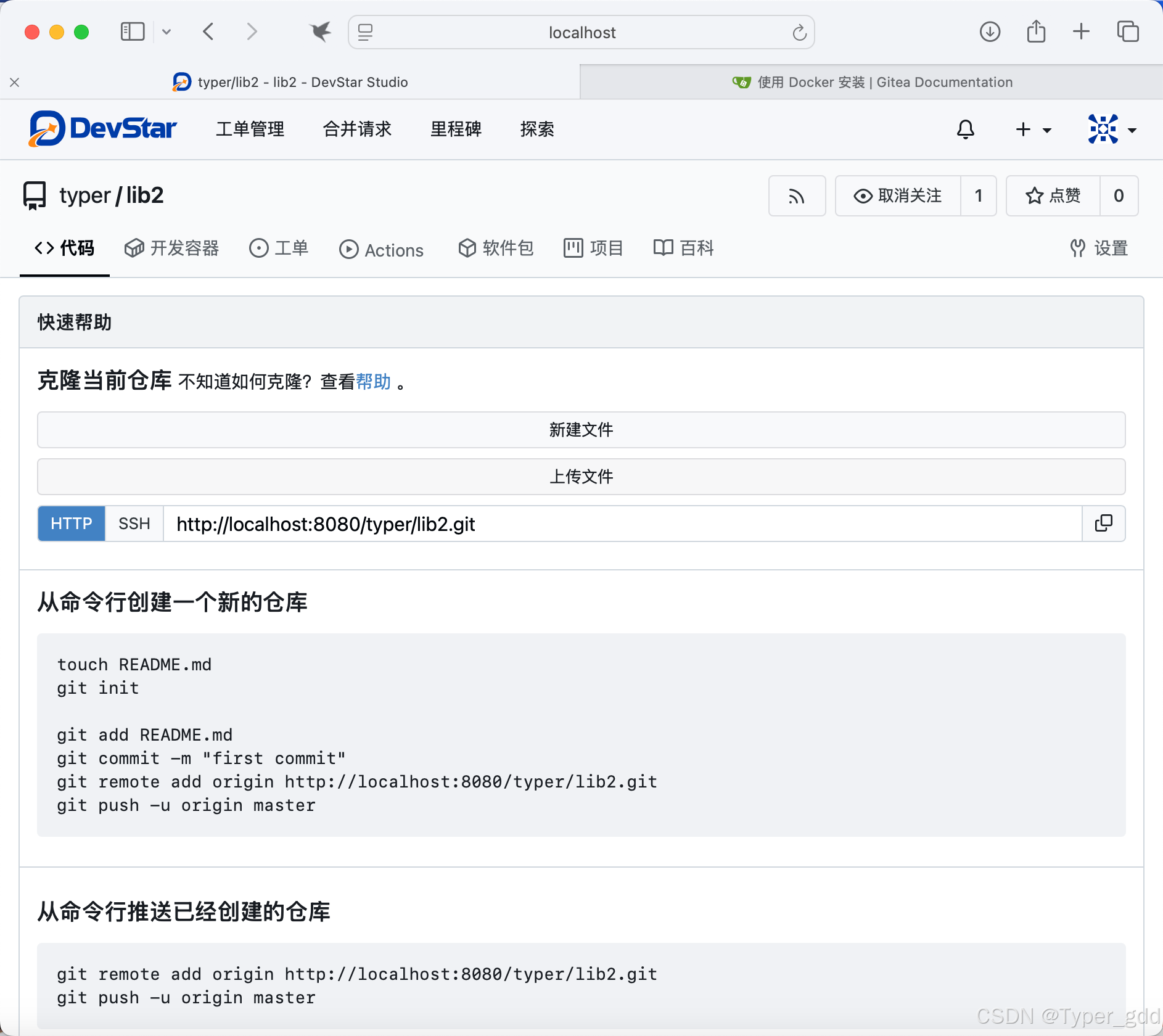Open the notifications bell
This screenshot has height=1036, width=1163.
pos(964,129)
